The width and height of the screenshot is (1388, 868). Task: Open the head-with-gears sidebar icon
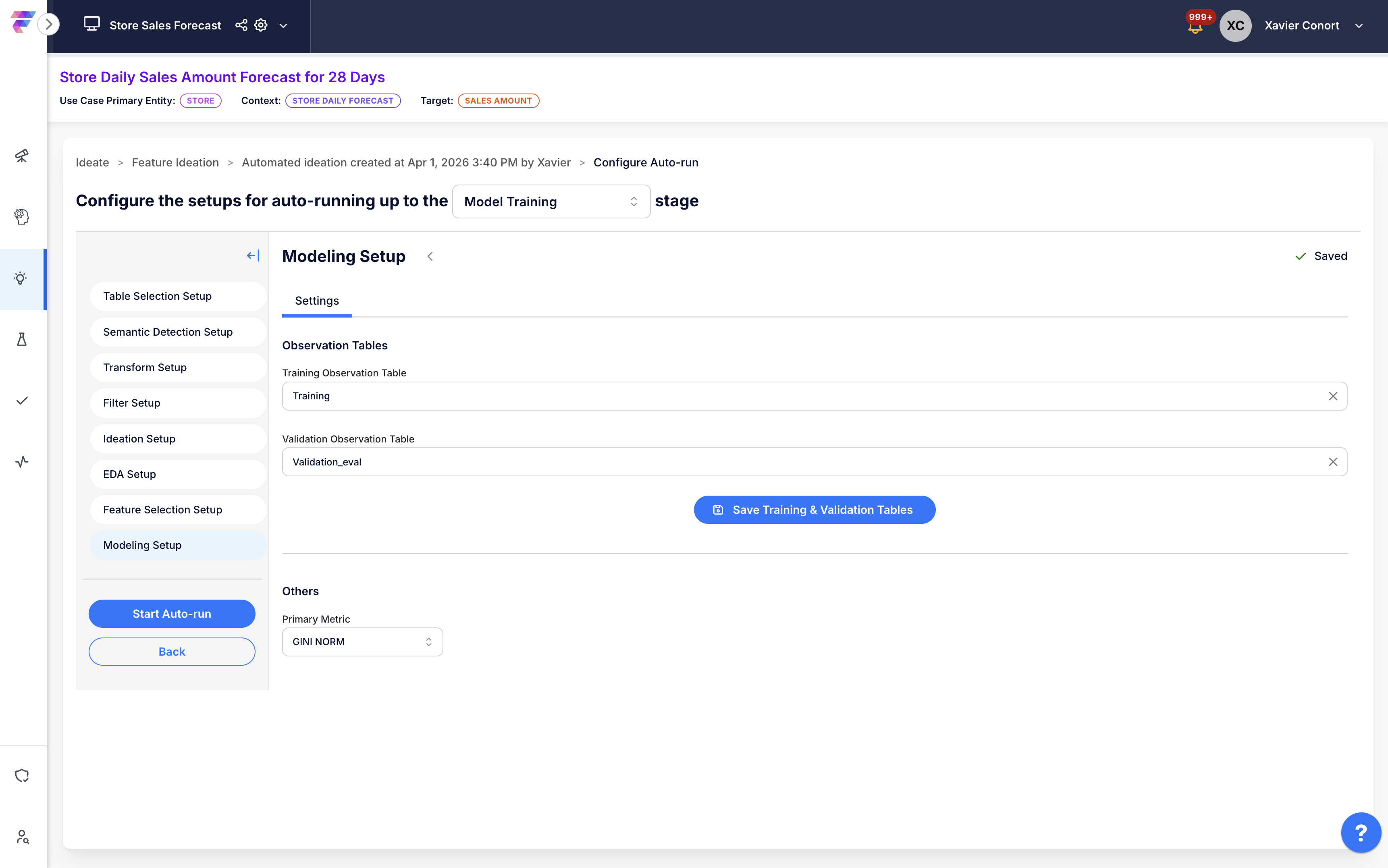click(x=22, y=216)
